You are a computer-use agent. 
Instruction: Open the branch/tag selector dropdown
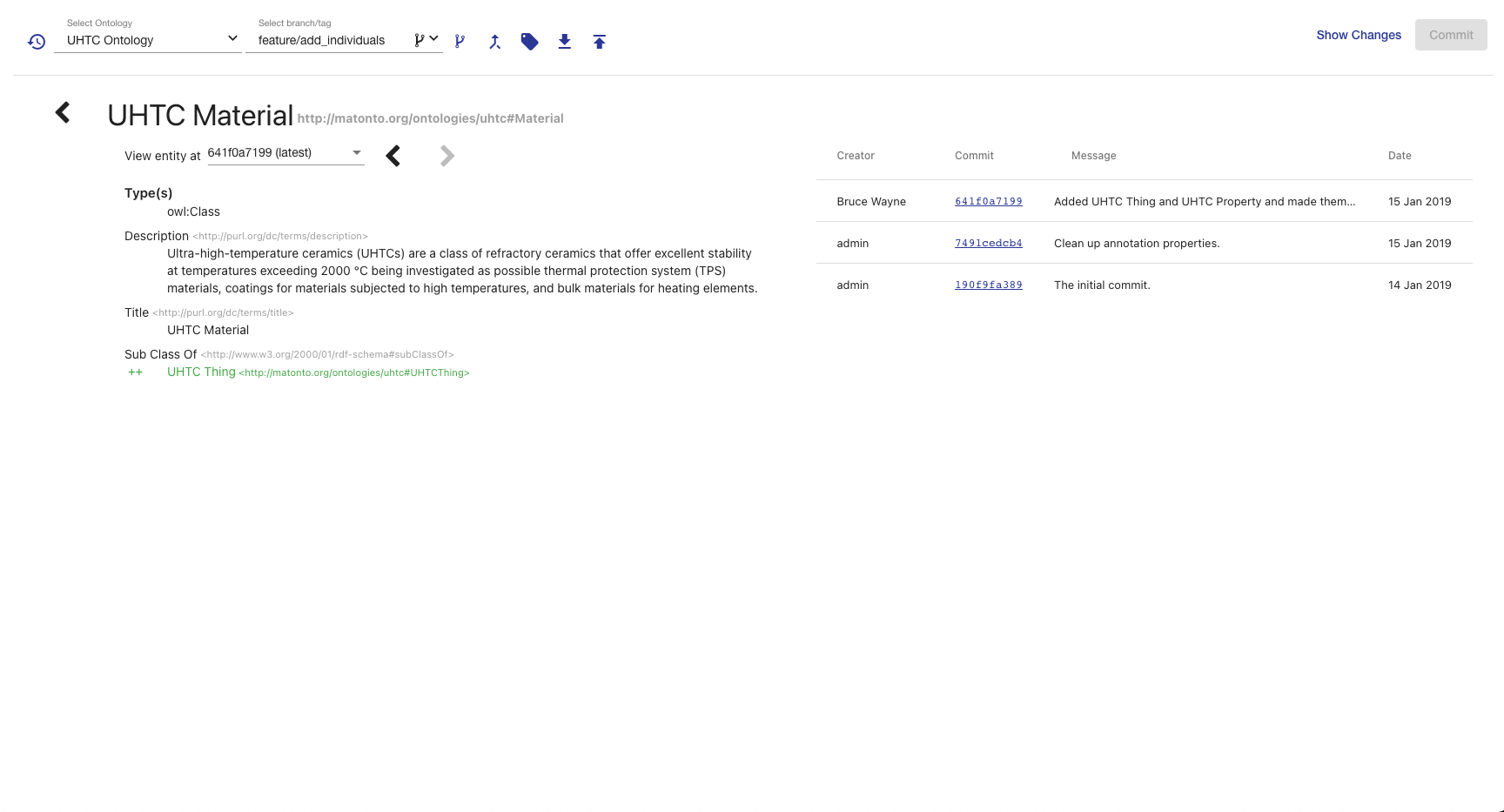click(344, 39)
